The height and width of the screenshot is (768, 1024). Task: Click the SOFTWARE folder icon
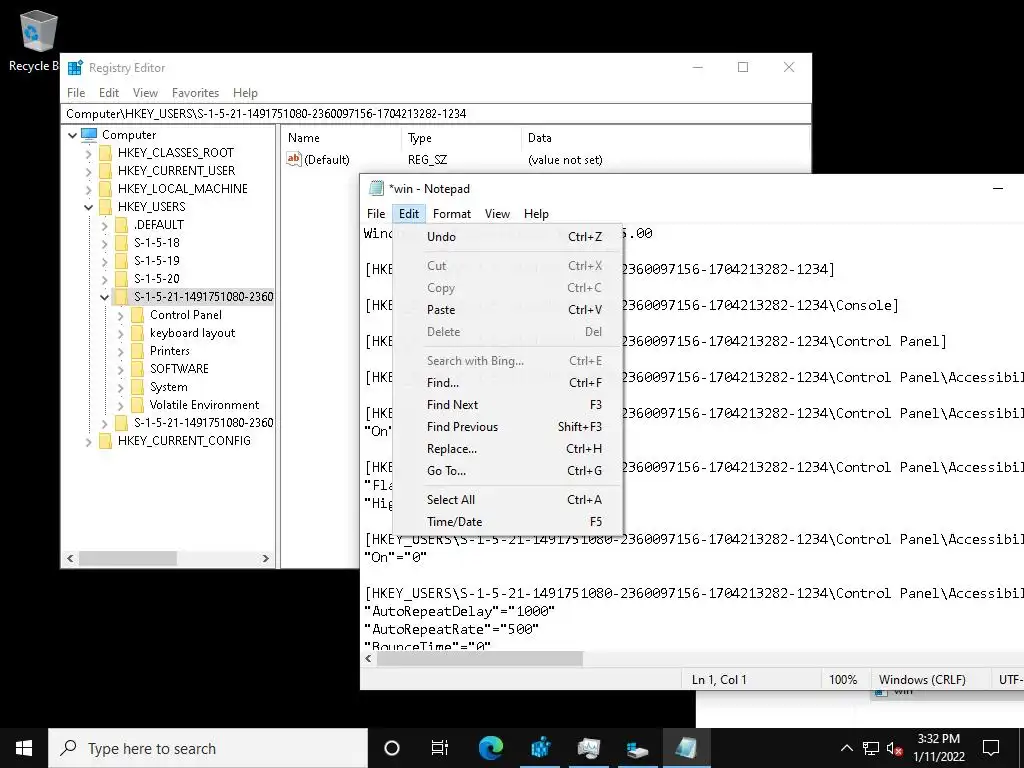click(137, 369)
